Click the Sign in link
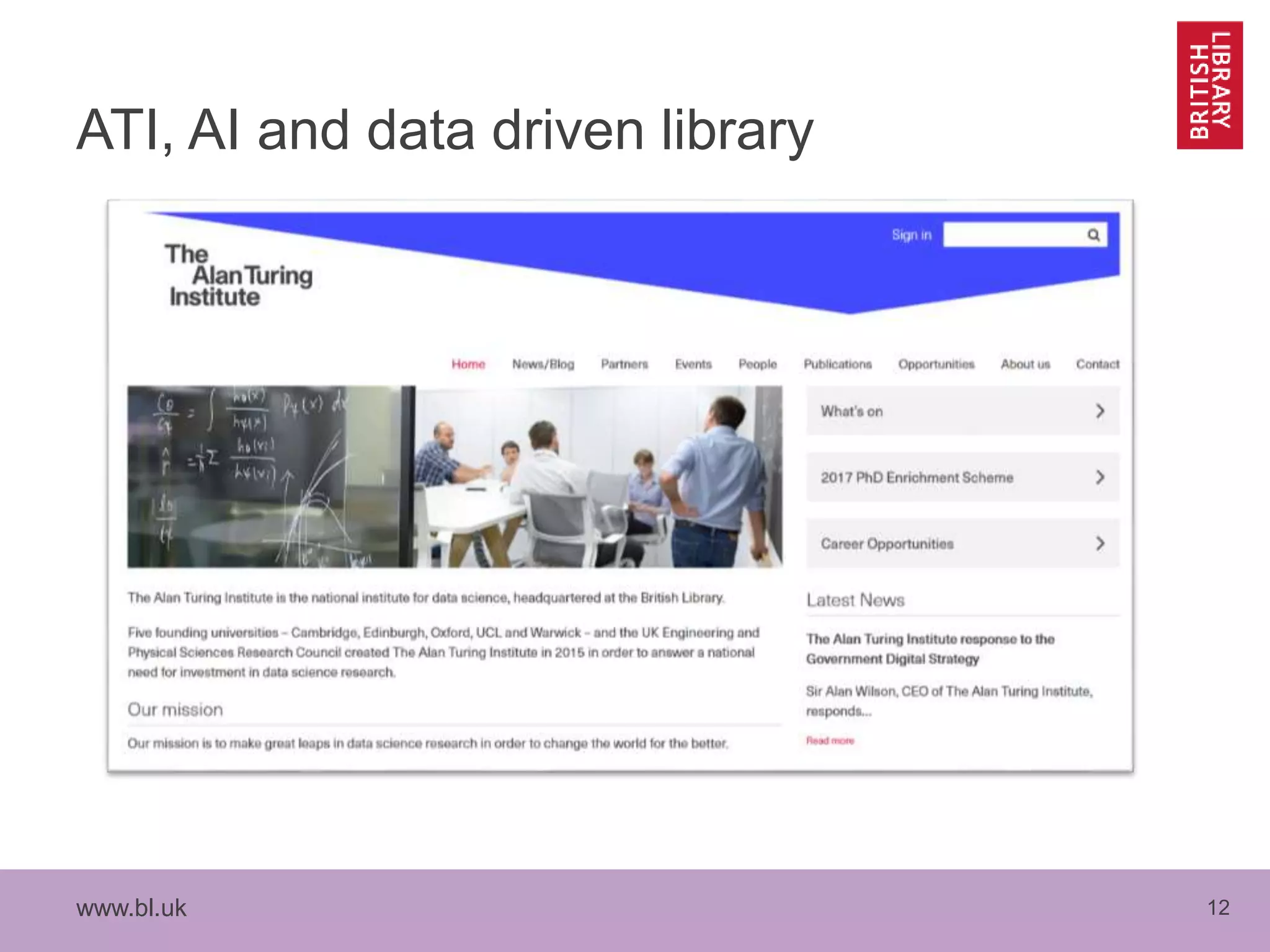This screenshot has height=952, width=1270. 912,235
